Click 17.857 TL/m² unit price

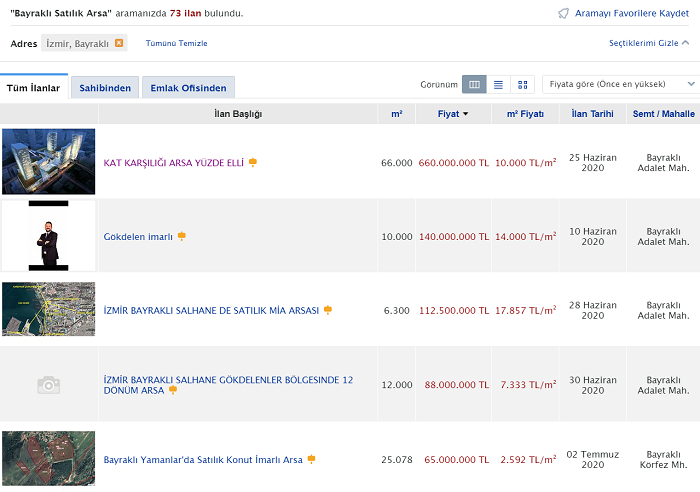point(525,310)
